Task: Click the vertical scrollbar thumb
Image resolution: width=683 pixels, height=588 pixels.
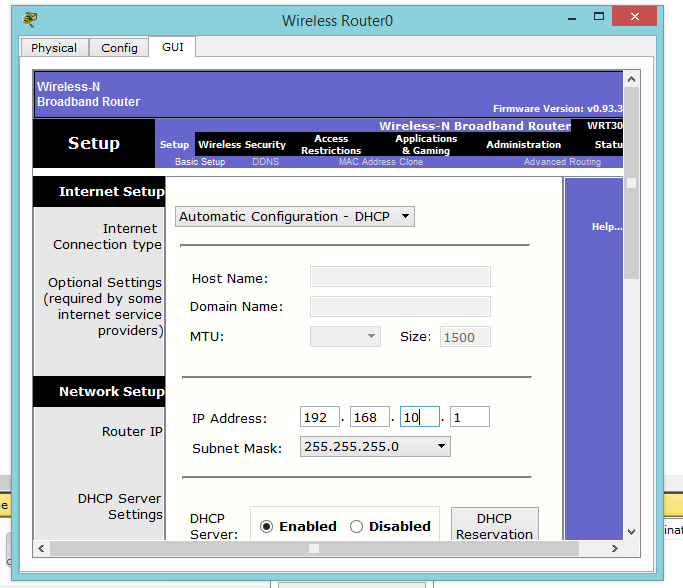Action: 631,183
